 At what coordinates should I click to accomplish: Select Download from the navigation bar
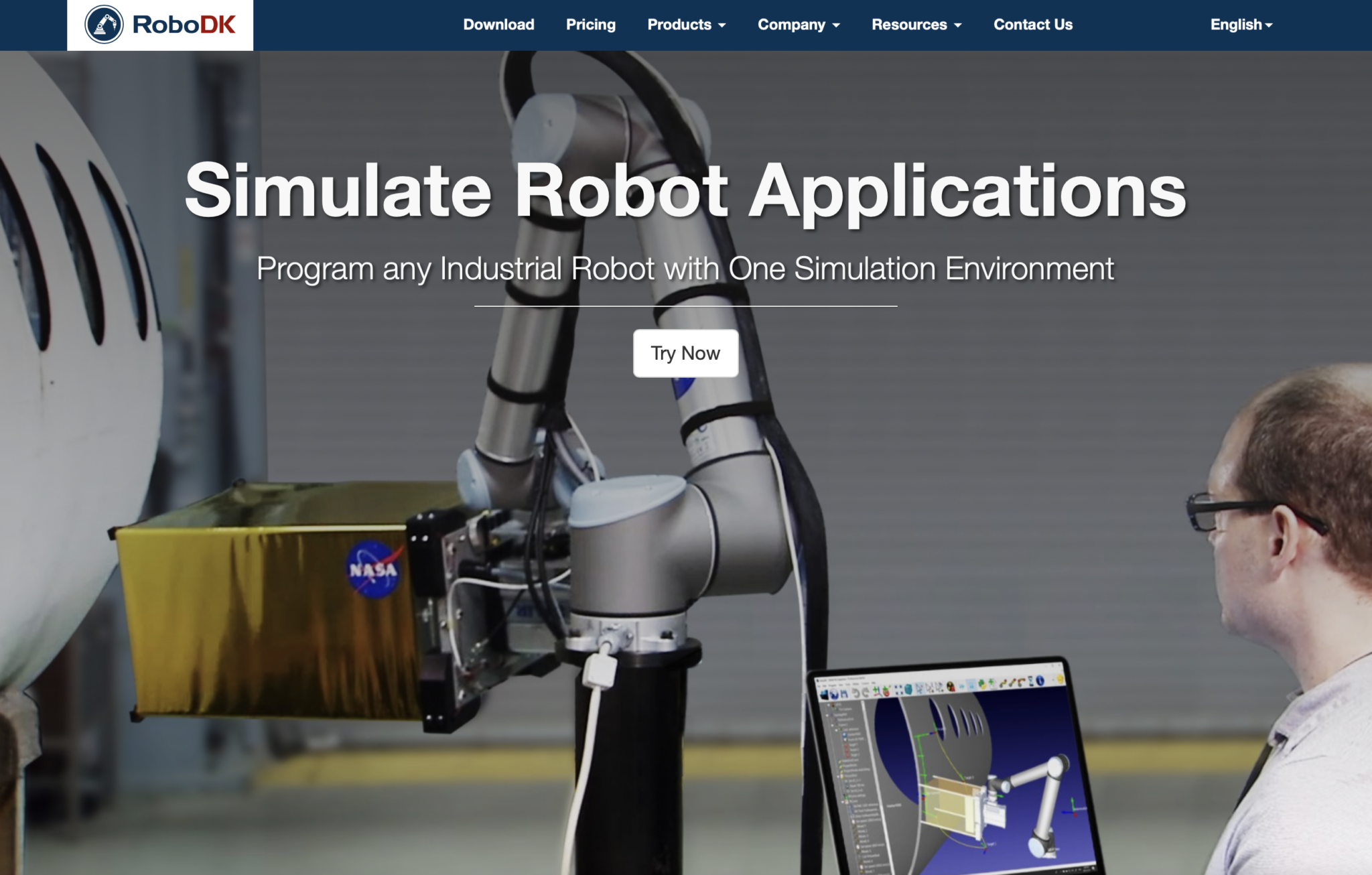[498, 25]
